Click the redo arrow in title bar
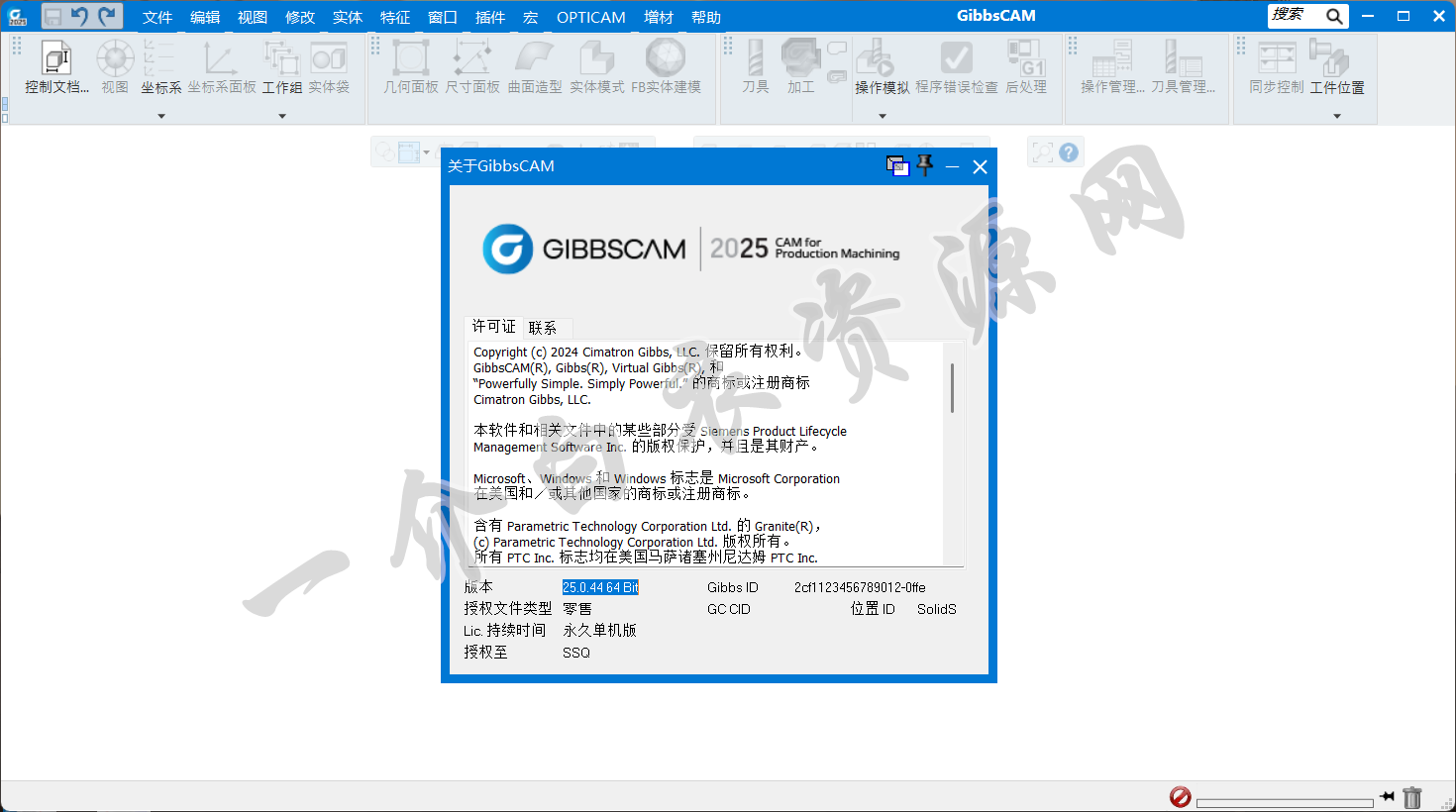 (107, 16)
